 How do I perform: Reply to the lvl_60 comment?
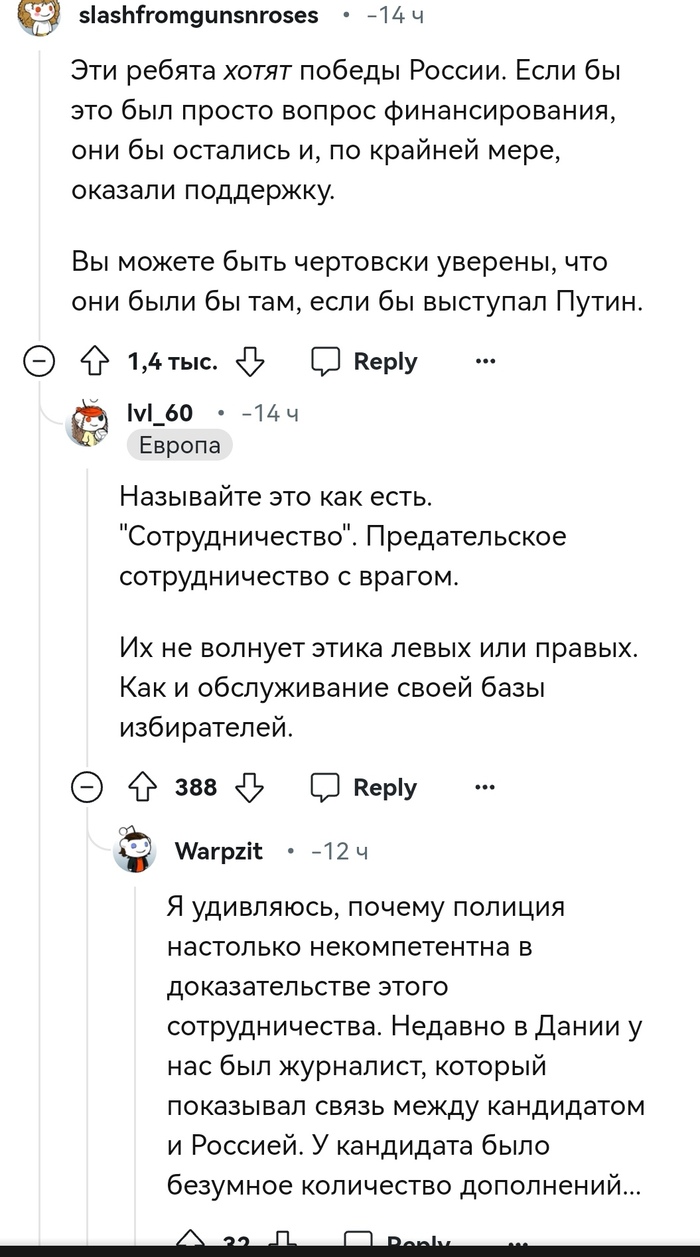(x=364, y=788)
